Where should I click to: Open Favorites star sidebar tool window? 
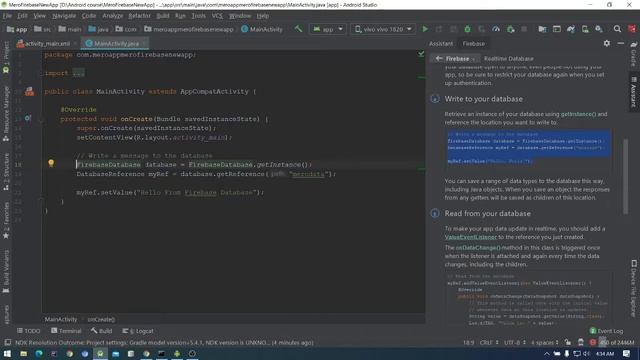coord(6,220)
